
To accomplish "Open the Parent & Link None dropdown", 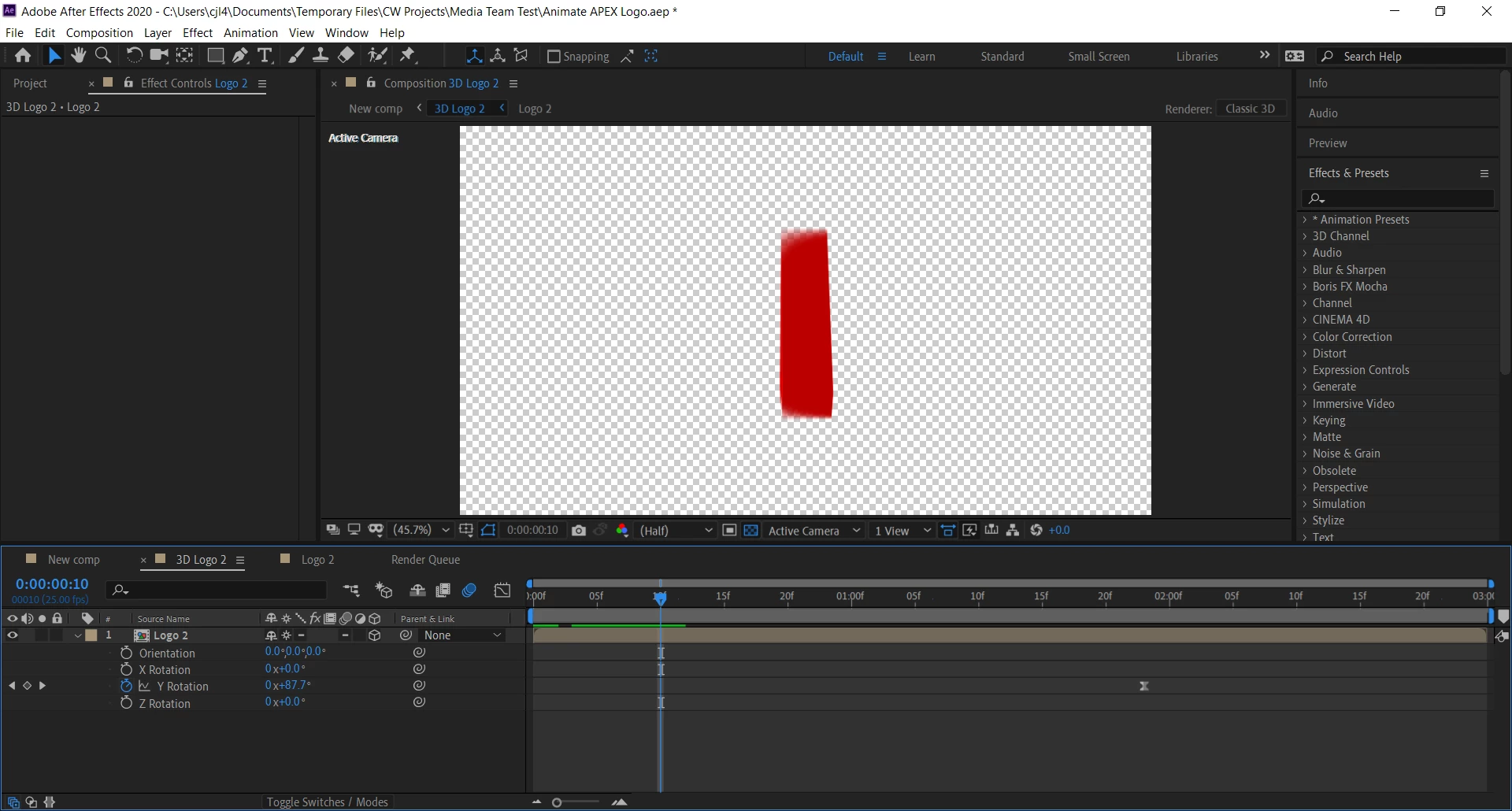I will (462, 635).
